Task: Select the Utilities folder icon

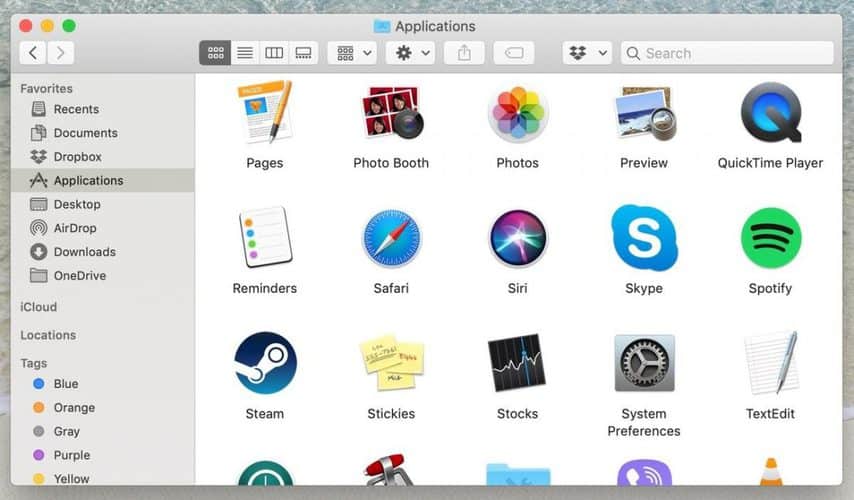Action: [x=518, y=474]
